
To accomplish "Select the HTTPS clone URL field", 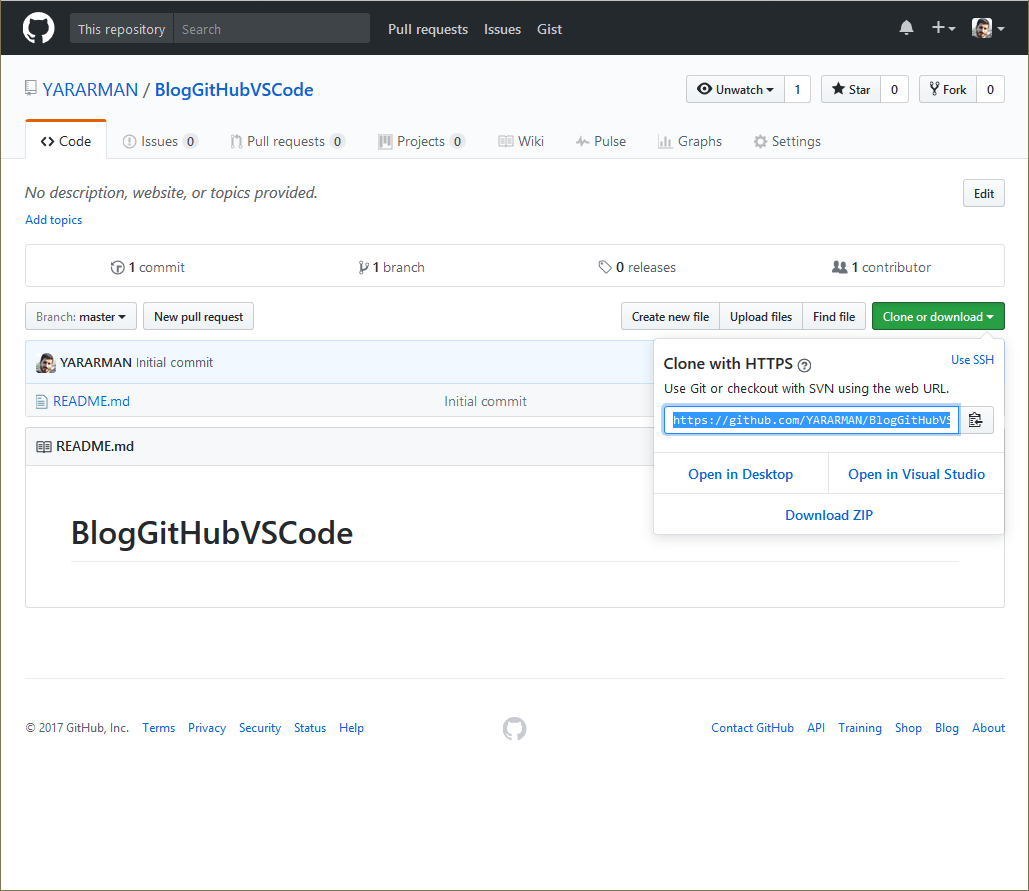I will (x=811, y=420).
